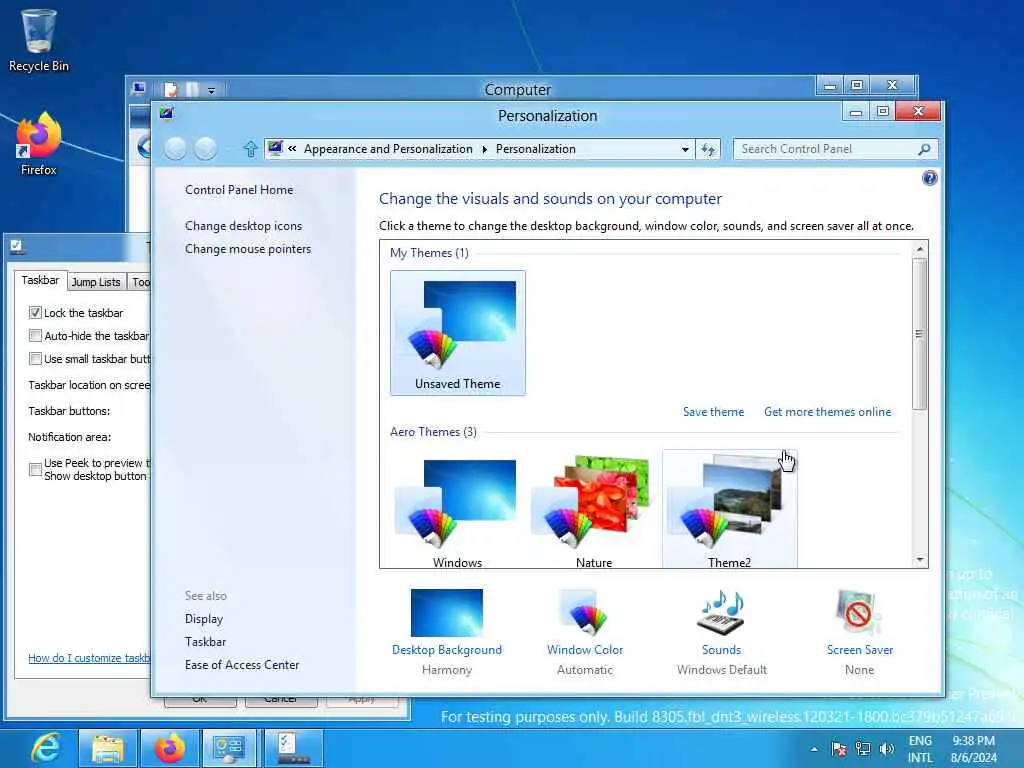Expand the double chevron in breadcrumb

[x=292, y=148]
